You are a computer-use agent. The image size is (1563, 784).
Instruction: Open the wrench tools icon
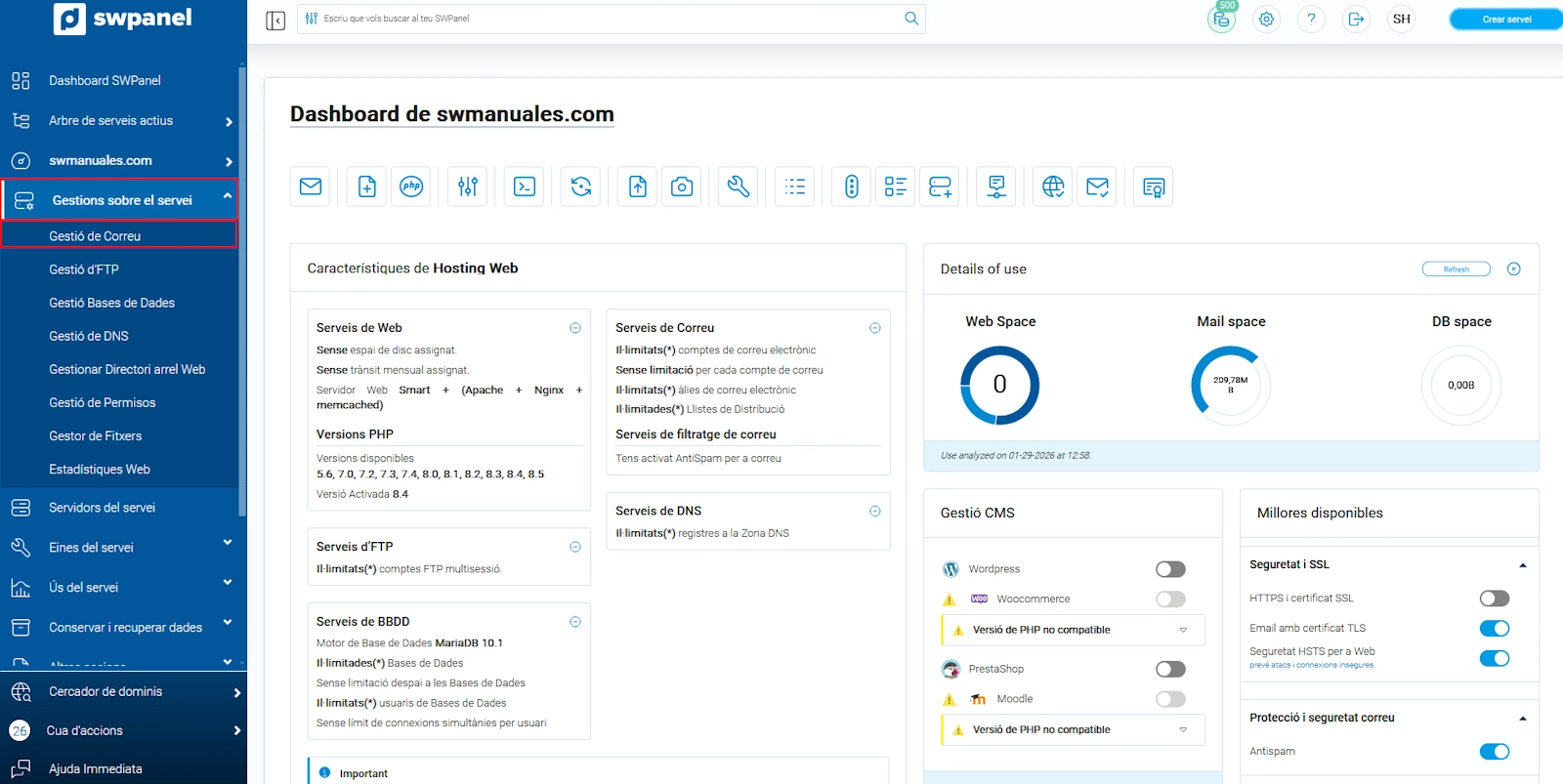[x=739, y=186]
